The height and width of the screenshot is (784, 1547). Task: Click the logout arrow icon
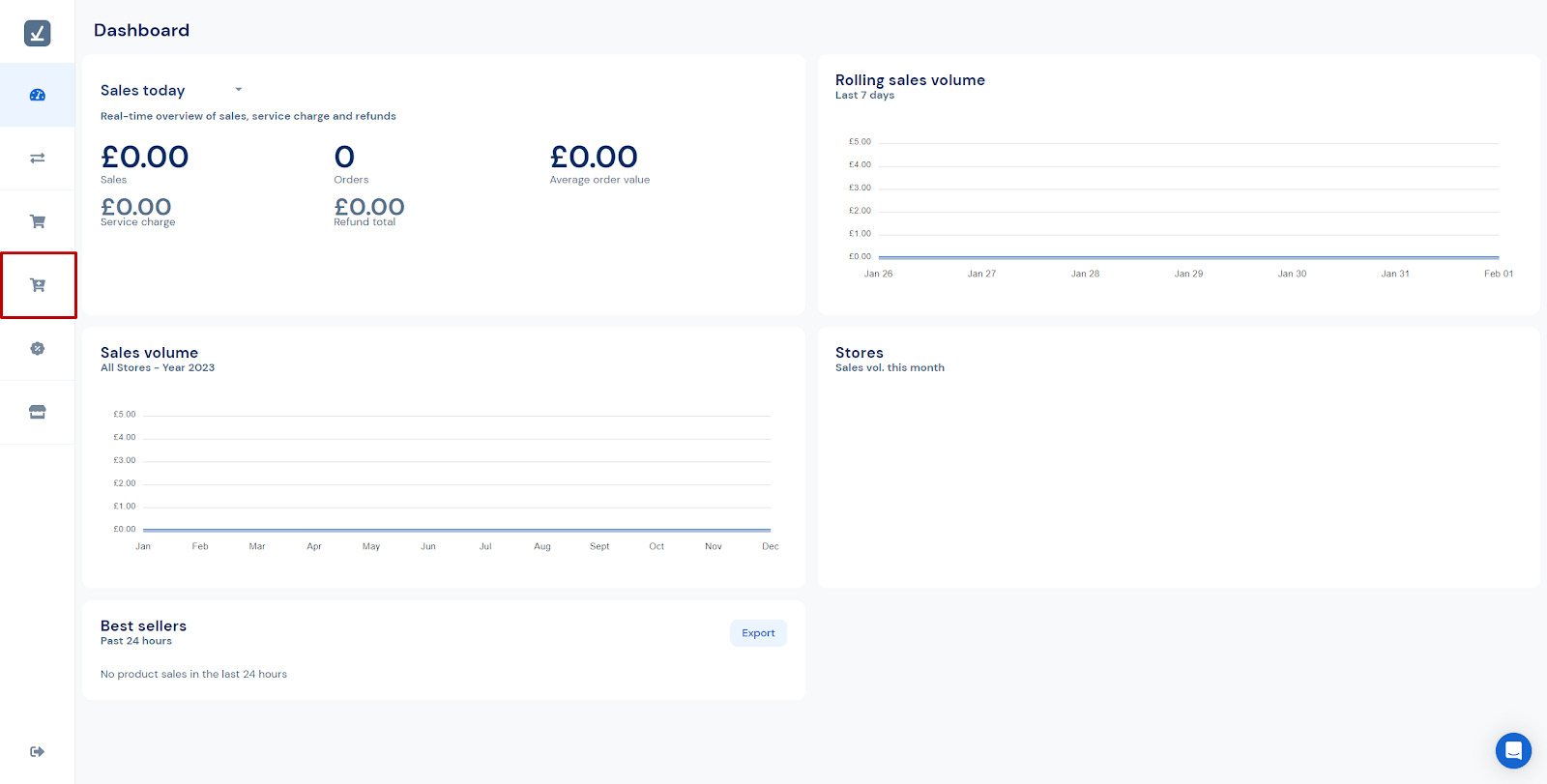click(38, 751)
